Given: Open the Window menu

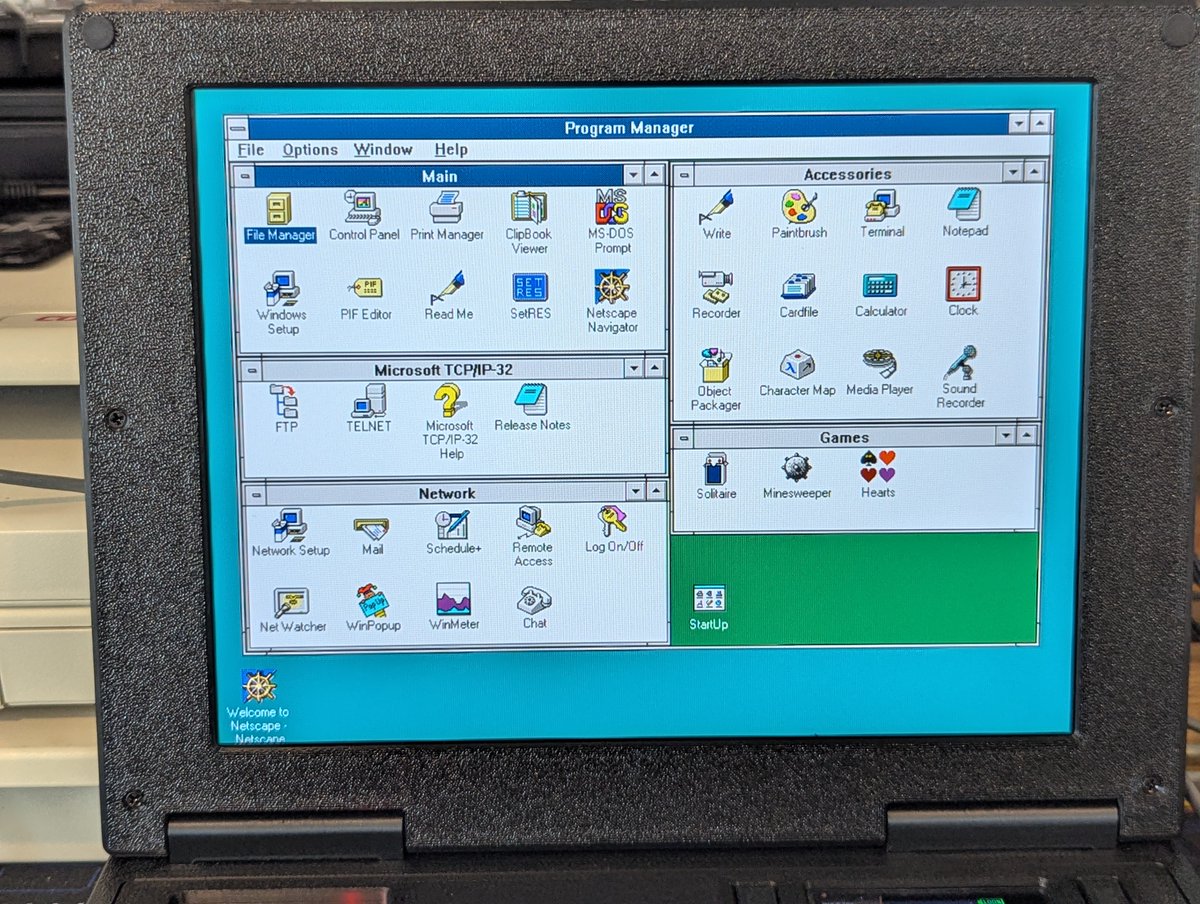Looking at the screenshot, I should (x=383, y=150).
